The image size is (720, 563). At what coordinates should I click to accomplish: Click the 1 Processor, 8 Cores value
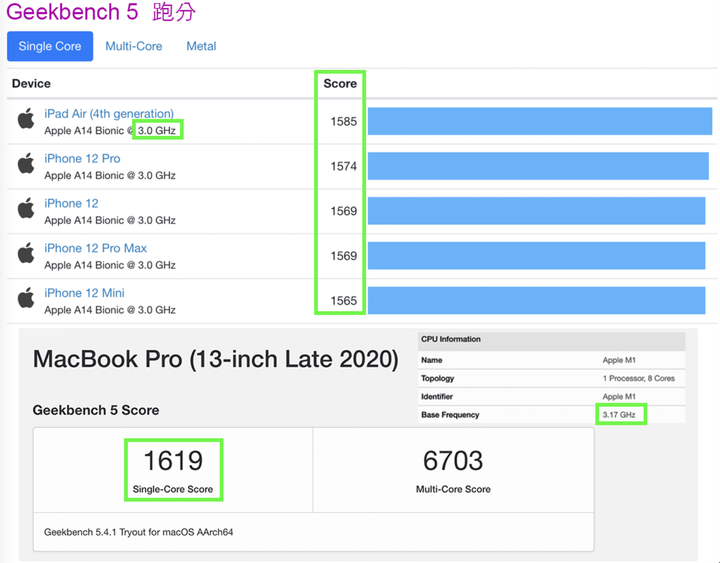click(639, 378)
